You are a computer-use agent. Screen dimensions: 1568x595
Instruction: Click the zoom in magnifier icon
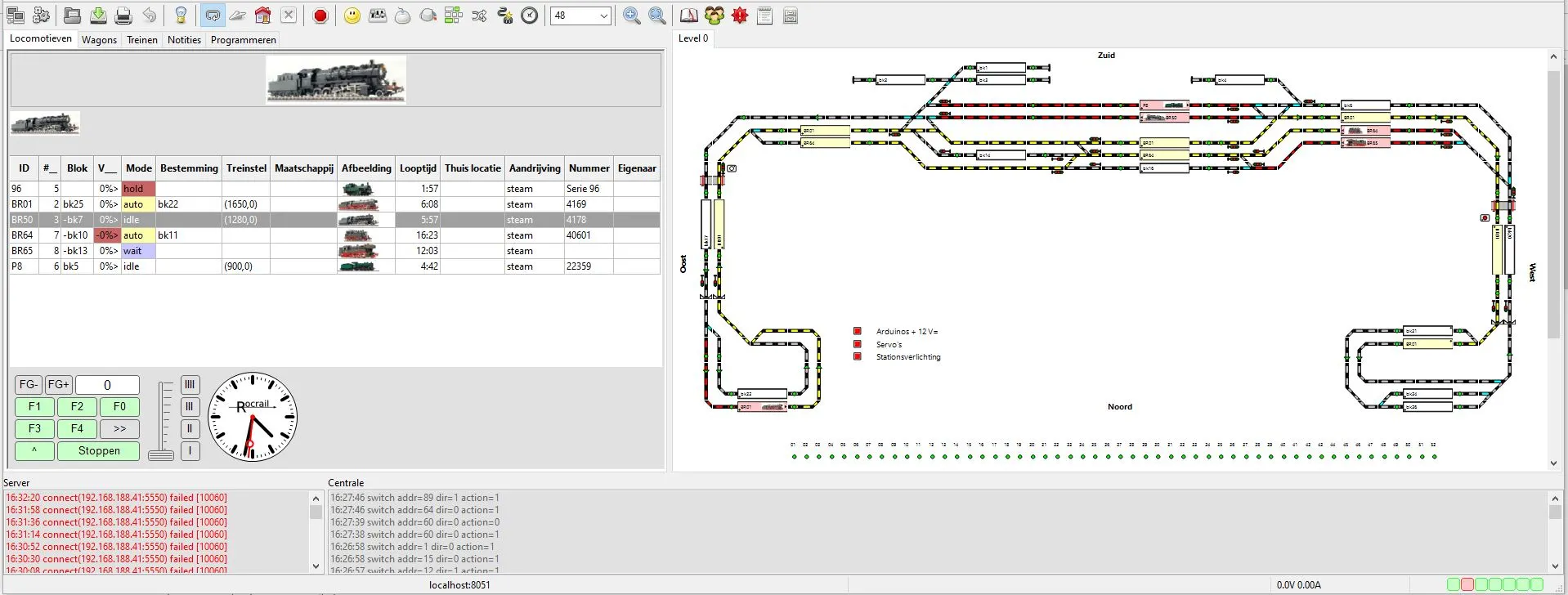click(631, 16)
